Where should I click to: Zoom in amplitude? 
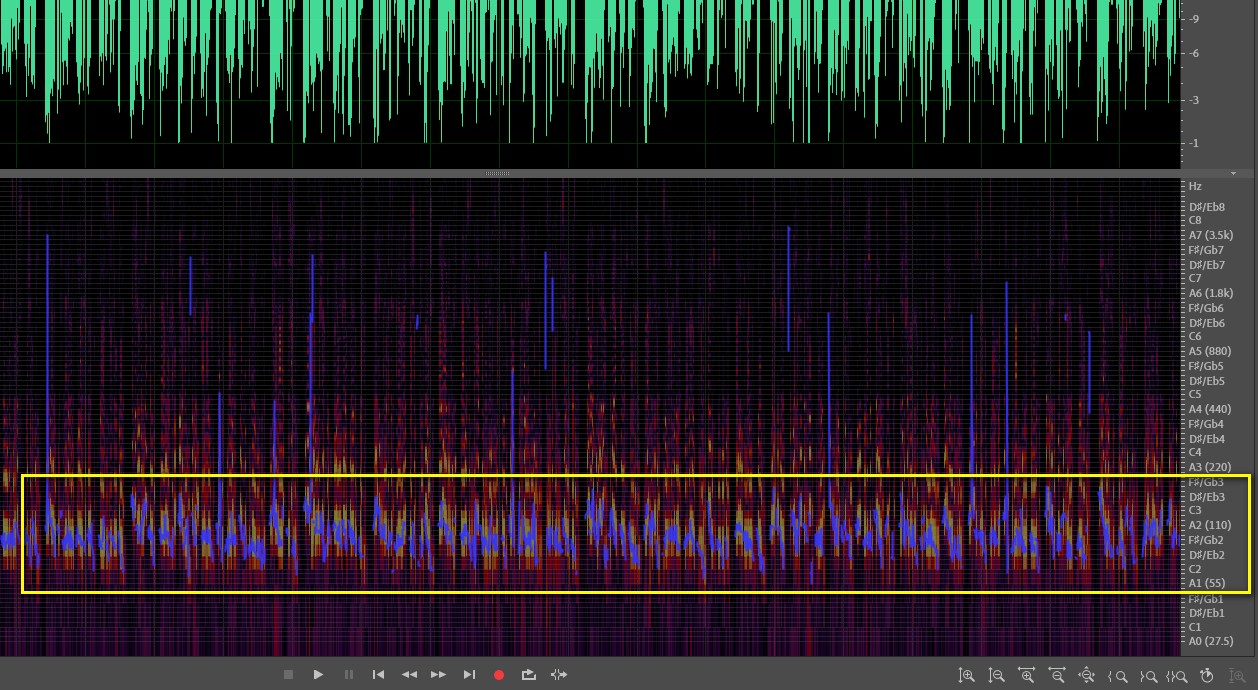pos(966,676)
